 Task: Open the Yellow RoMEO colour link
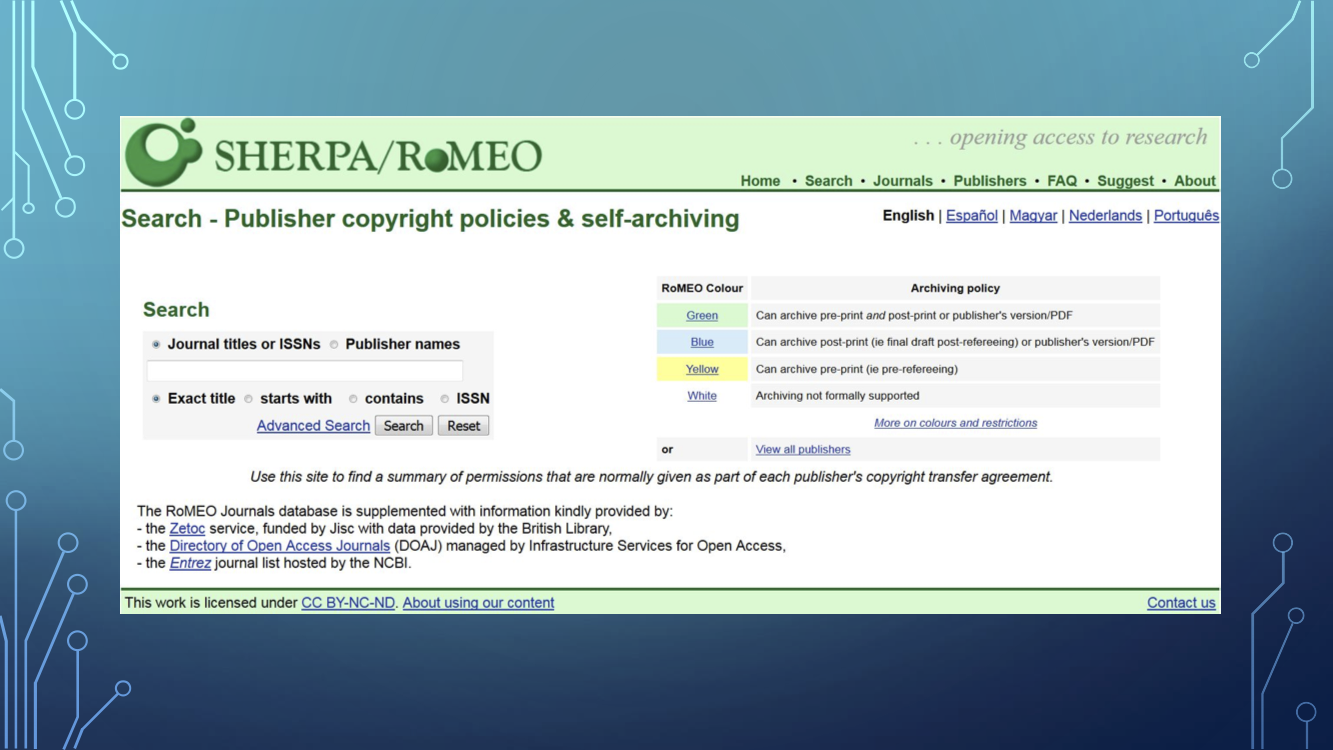click(702, 369)
